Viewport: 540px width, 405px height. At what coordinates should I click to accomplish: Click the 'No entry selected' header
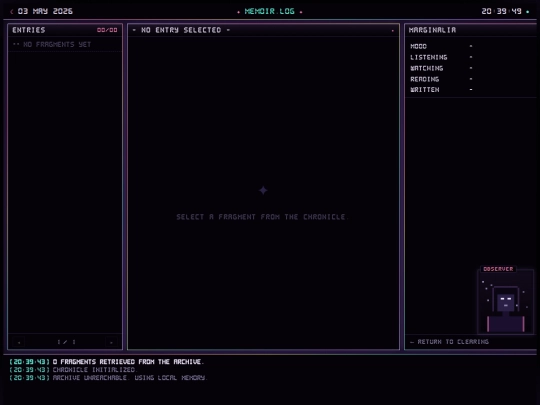pyautogui.click(x=181, y=30)
